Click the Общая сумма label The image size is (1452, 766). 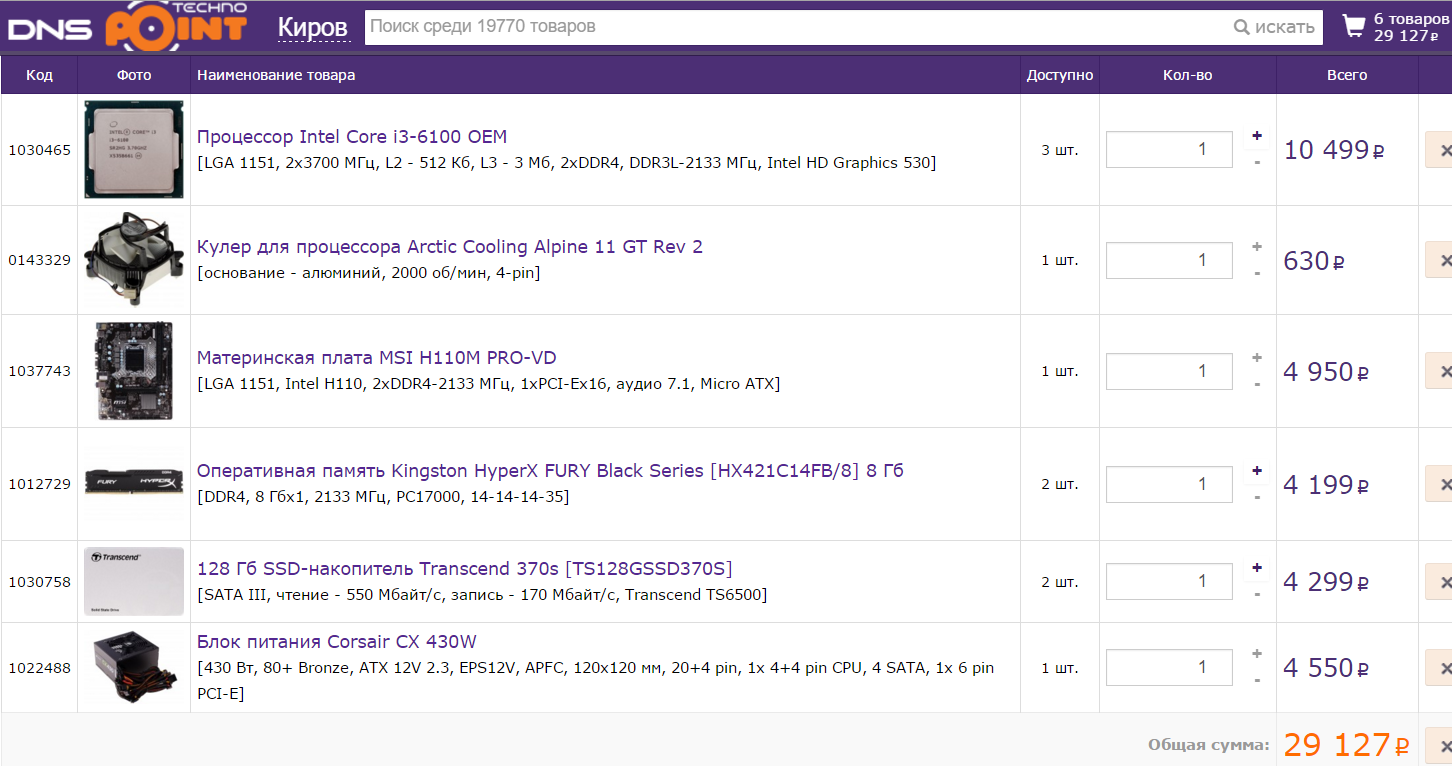pos(1209,745)
